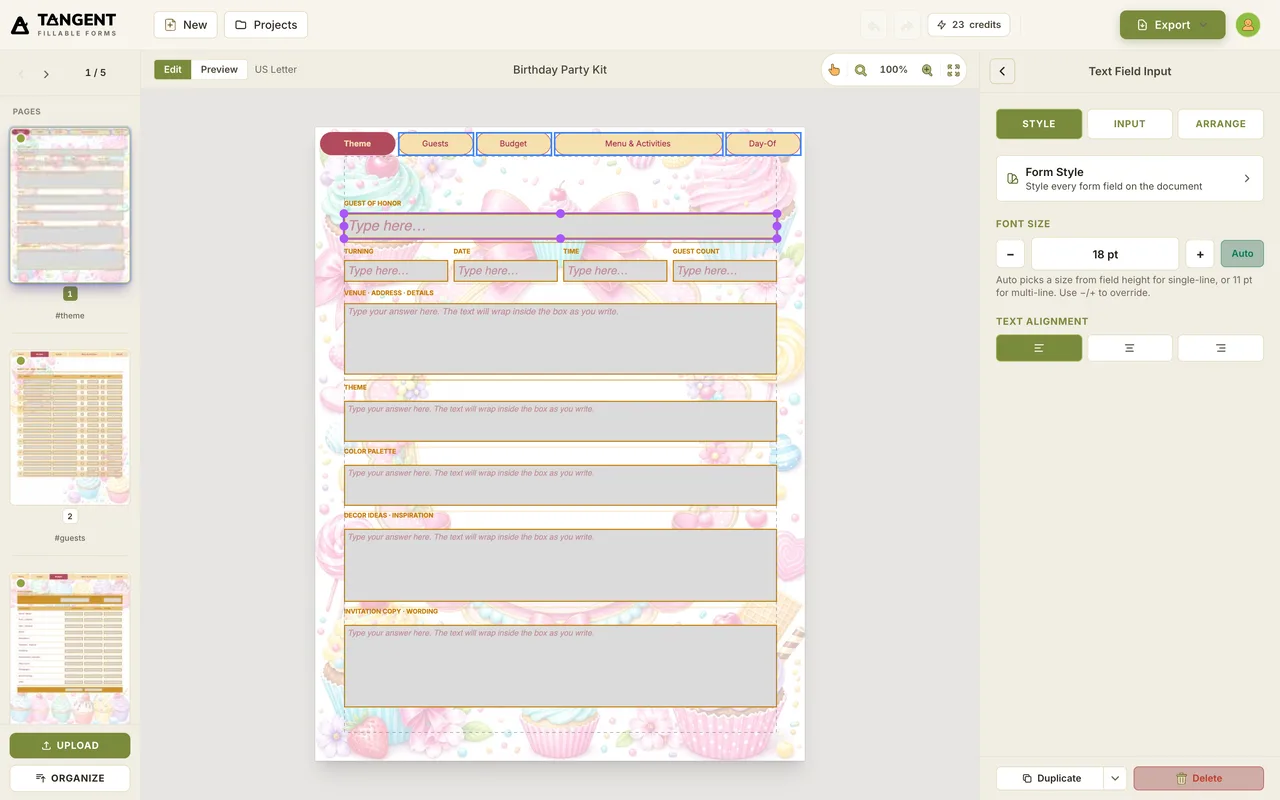The width and height of the screenshot is (1280, 800).
Task: Open the Guests tab on the page
Action: tap(435, 143)
